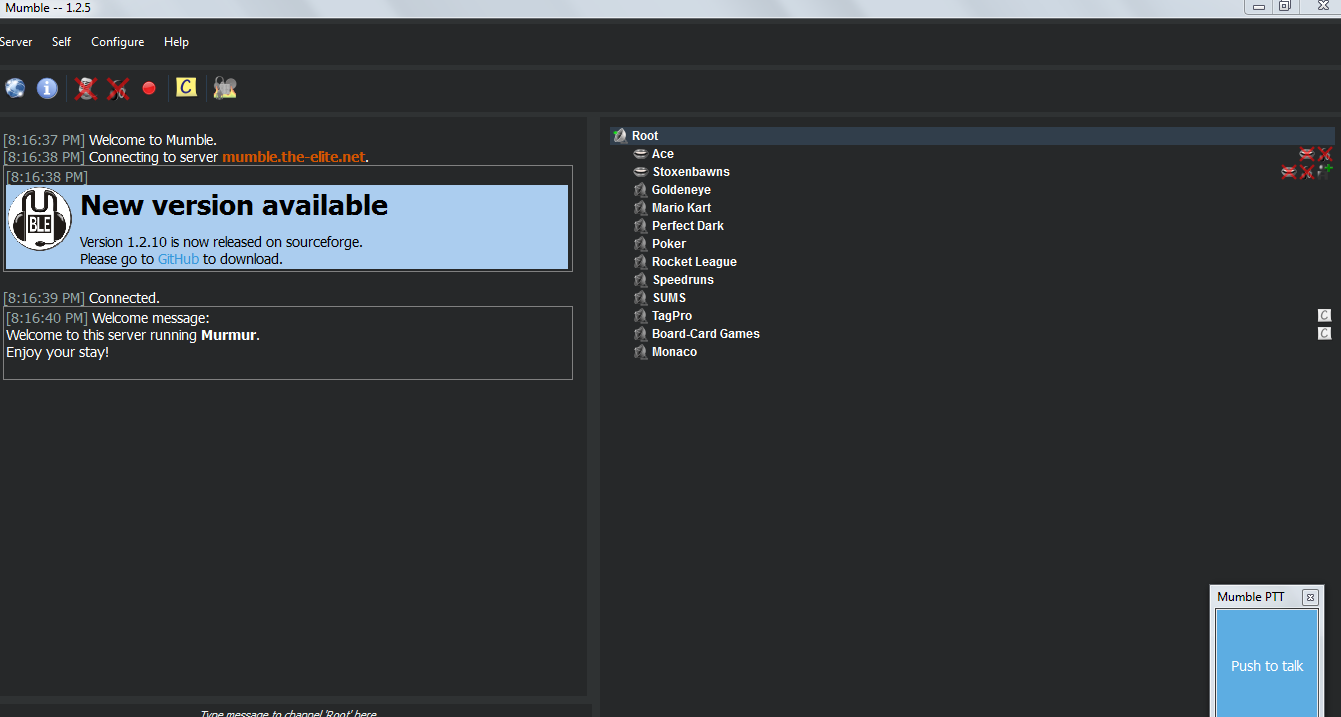Image resolution: width=1341 pixels, height=717 pixels.
Task: Open the Help menu
Action: coord(177,42)
